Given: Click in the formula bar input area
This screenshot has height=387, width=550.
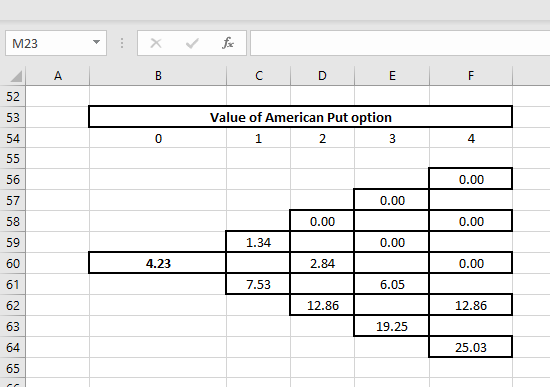Looking at the screenshot, I should pyautogui.click(x=400, y=43).
